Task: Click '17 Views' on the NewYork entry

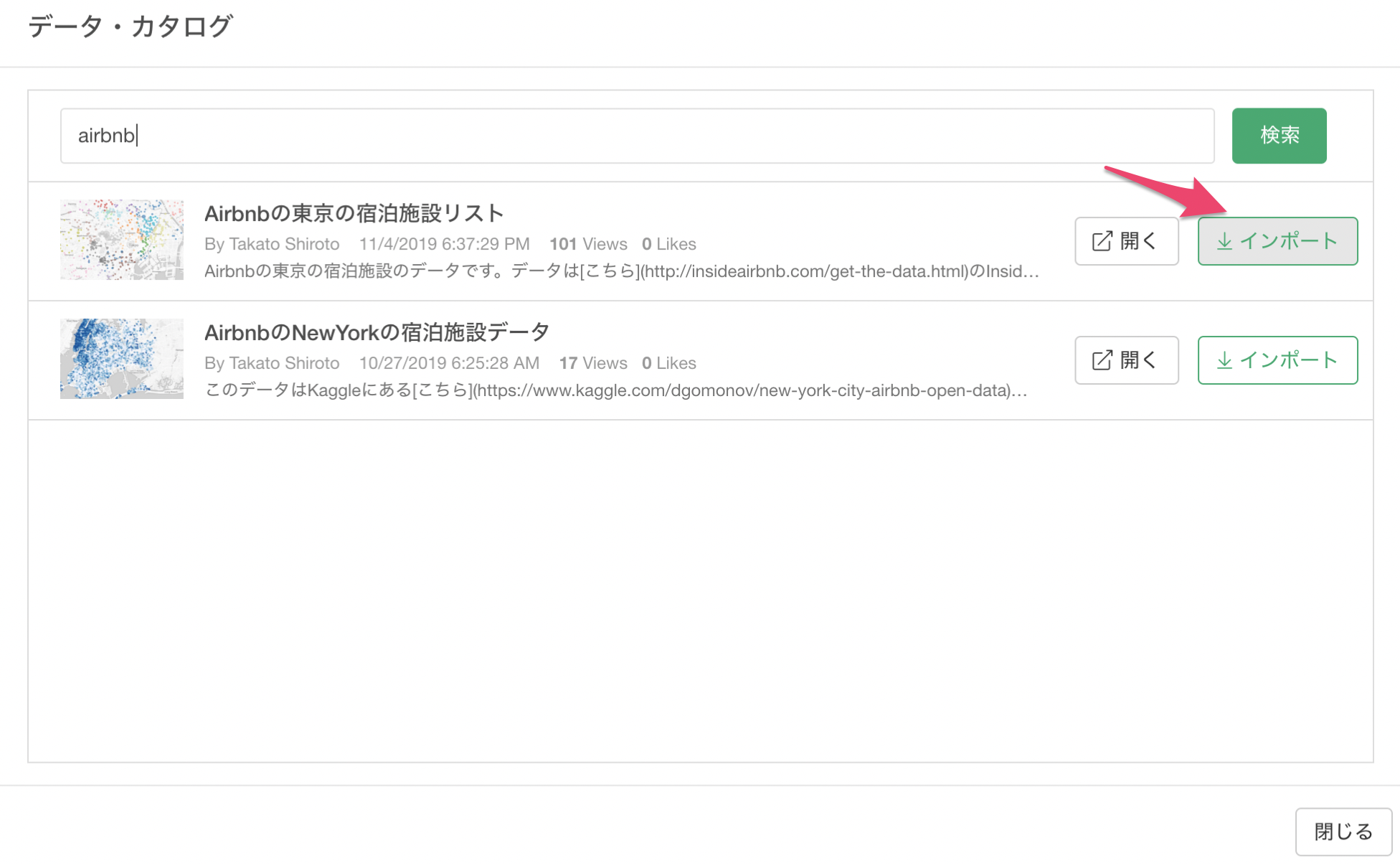Action: (593, 363)
